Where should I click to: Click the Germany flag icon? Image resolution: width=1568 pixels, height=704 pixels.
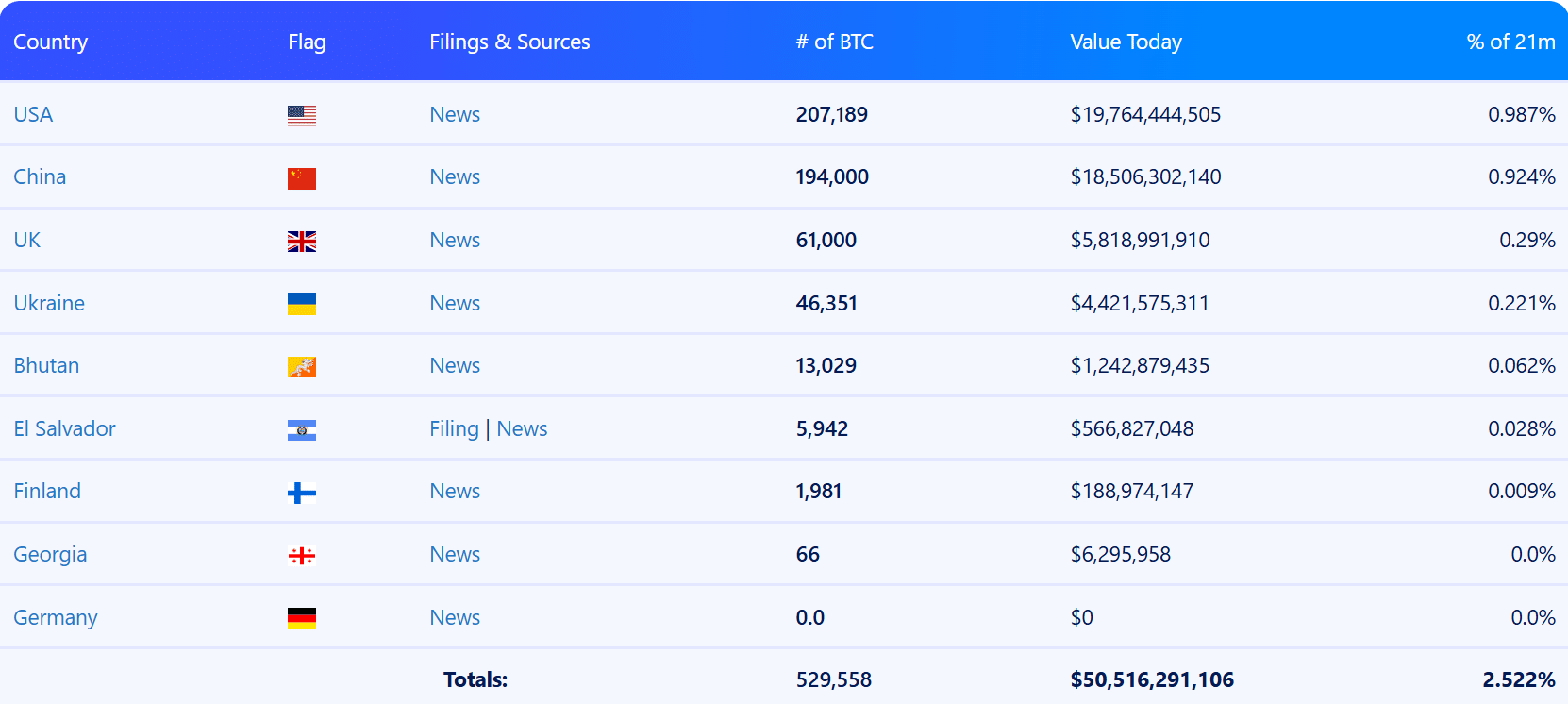(x=301, y=618)
